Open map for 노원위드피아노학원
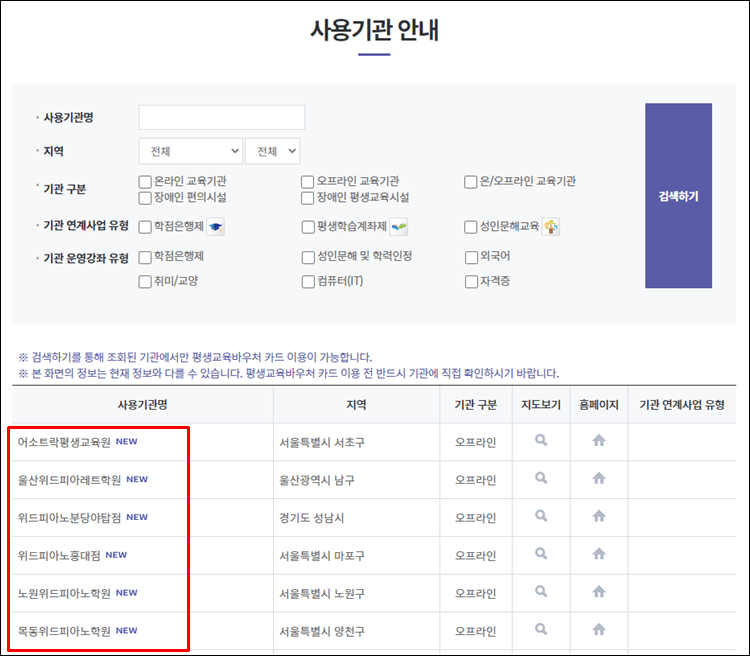750x656 pixels. 541,591
